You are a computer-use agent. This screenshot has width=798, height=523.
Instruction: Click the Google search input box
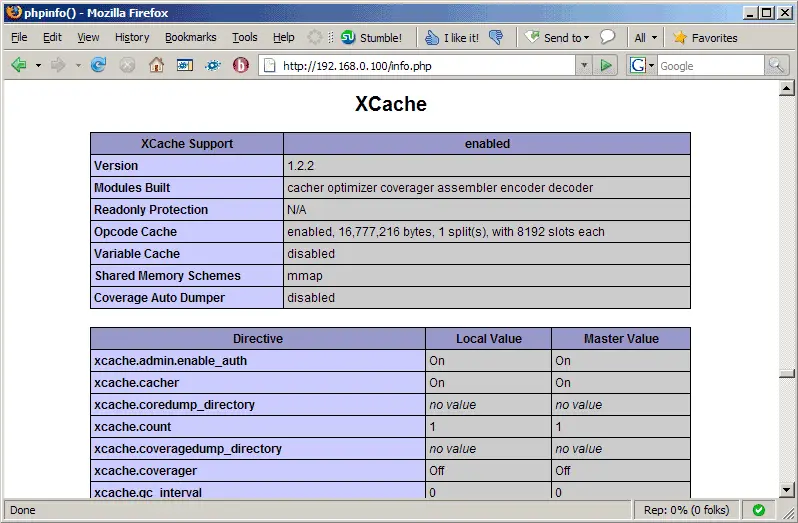point(710,65)
